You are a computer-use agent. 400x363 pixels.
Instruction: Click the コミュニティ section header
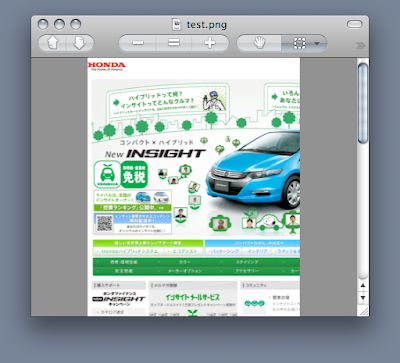[x=270, y=285]
